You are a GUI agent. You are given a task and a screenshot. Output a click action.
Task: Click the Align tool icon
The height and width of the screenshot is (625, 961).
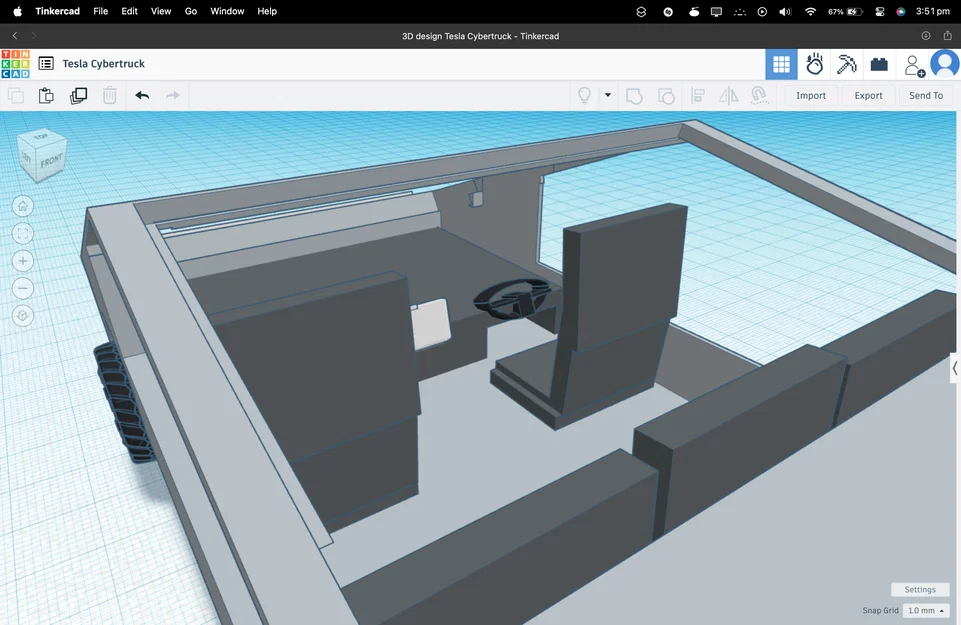point(697,96)
